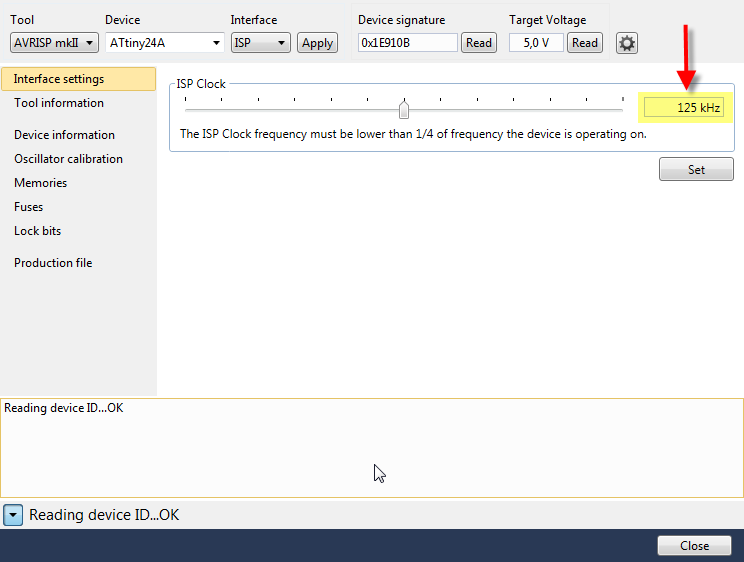Image resolution: width=744 pixels, height=562 pixels.
Task: Show the Fuses page
Action: pos(29,207)
